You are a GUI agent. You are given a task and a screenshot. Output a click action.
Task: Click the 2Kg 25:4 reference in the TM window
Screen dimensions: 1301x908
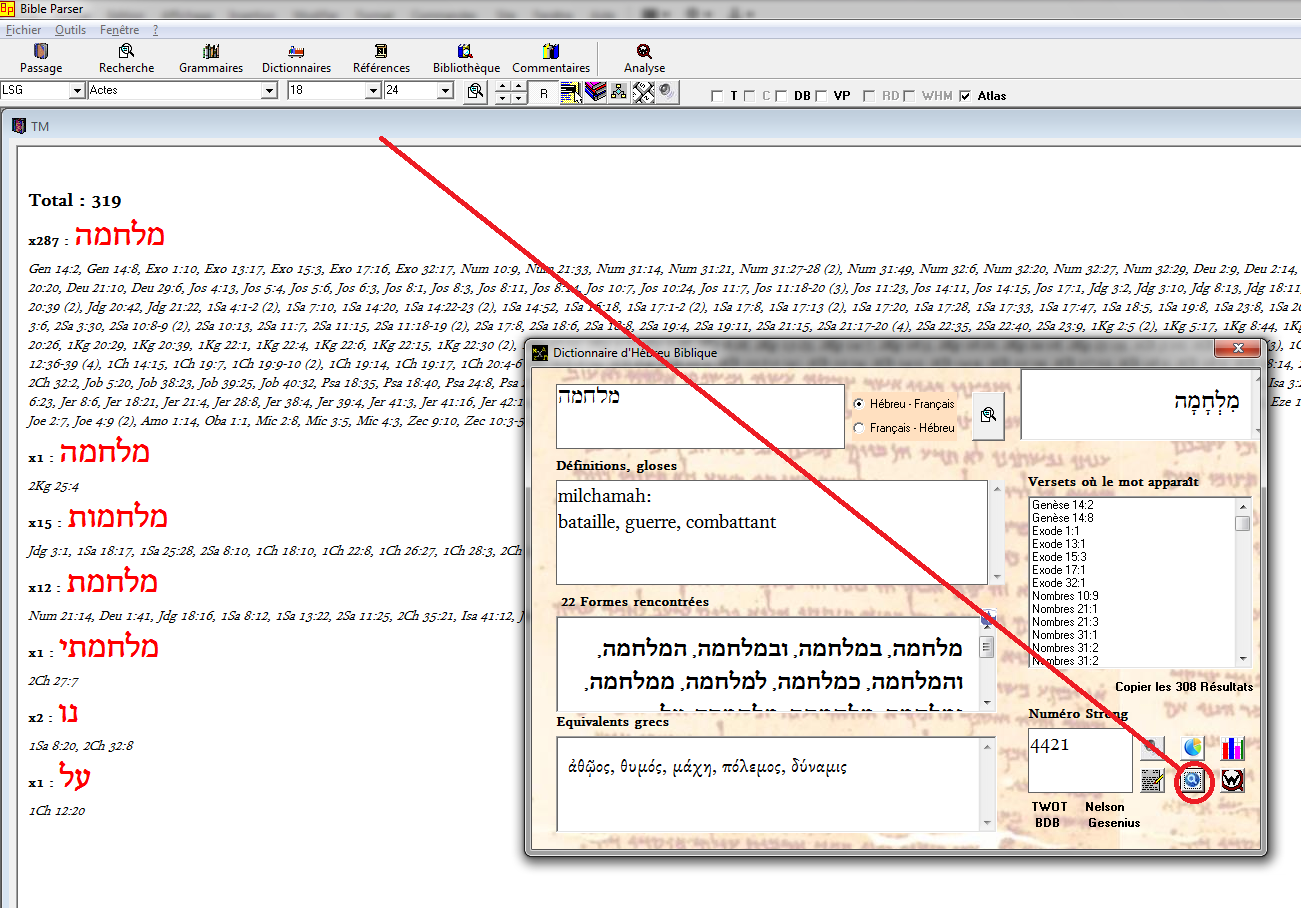(54, 486)
